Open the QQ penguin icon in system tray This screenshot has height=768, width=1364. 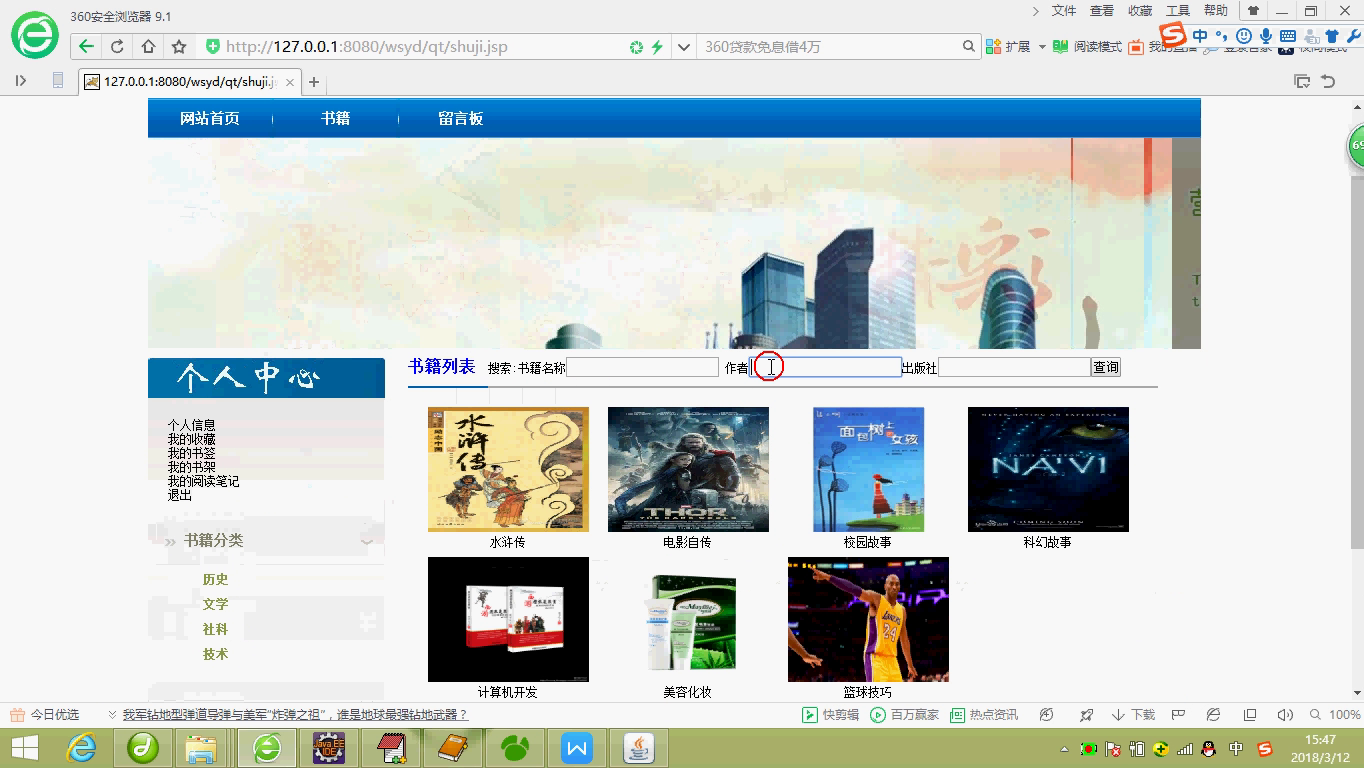click(1208, 749)
